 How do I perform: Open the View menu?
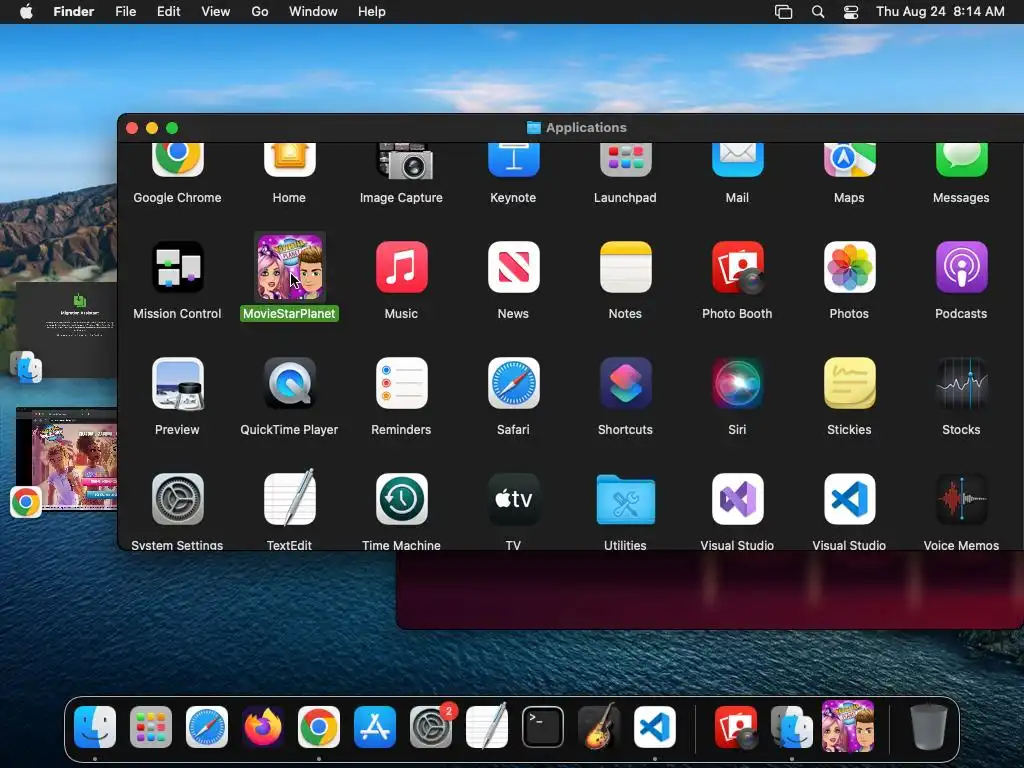(x=216, y=11)
